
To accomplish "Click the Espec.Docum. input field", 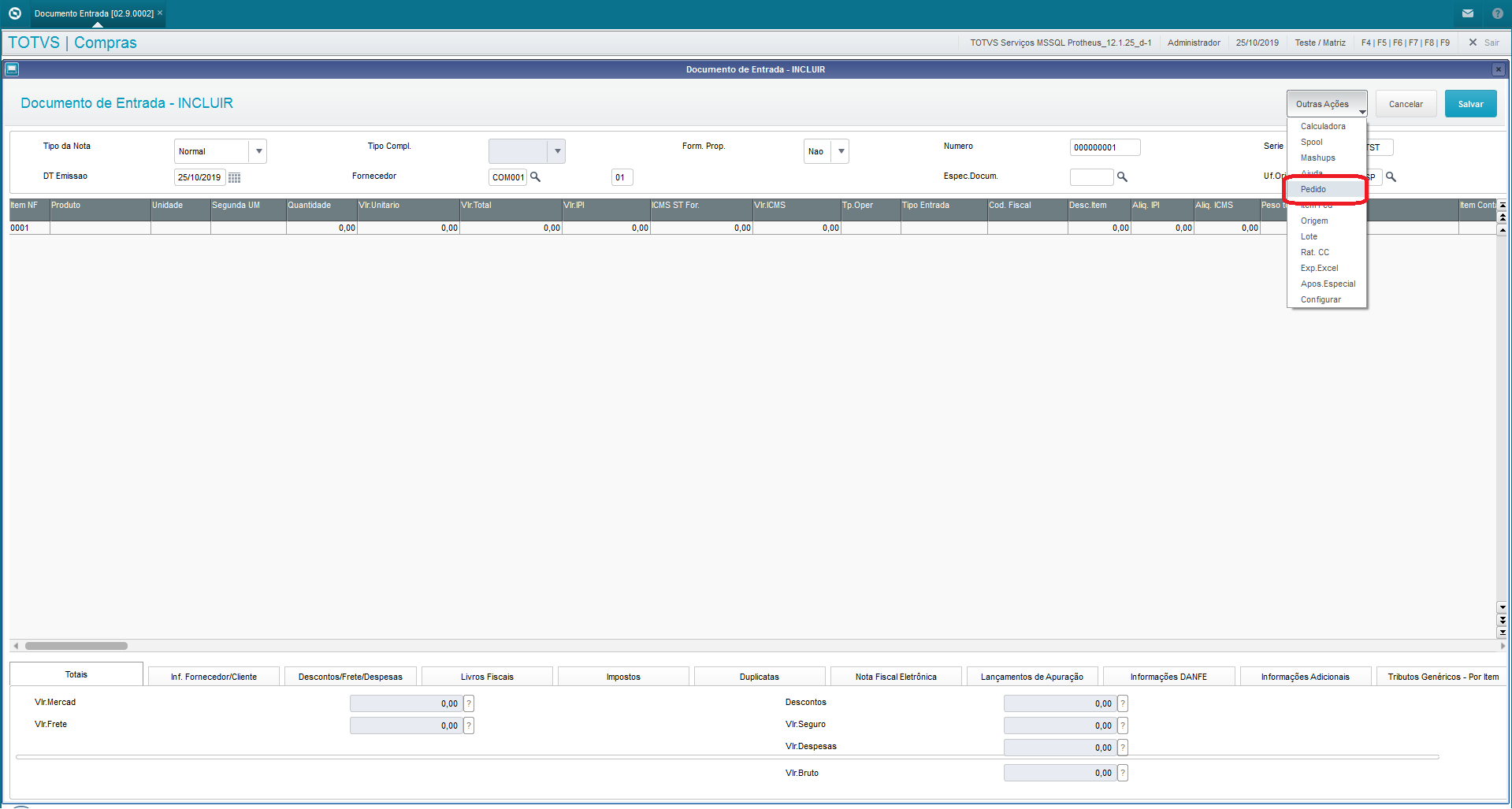I will coord(1091,177).
